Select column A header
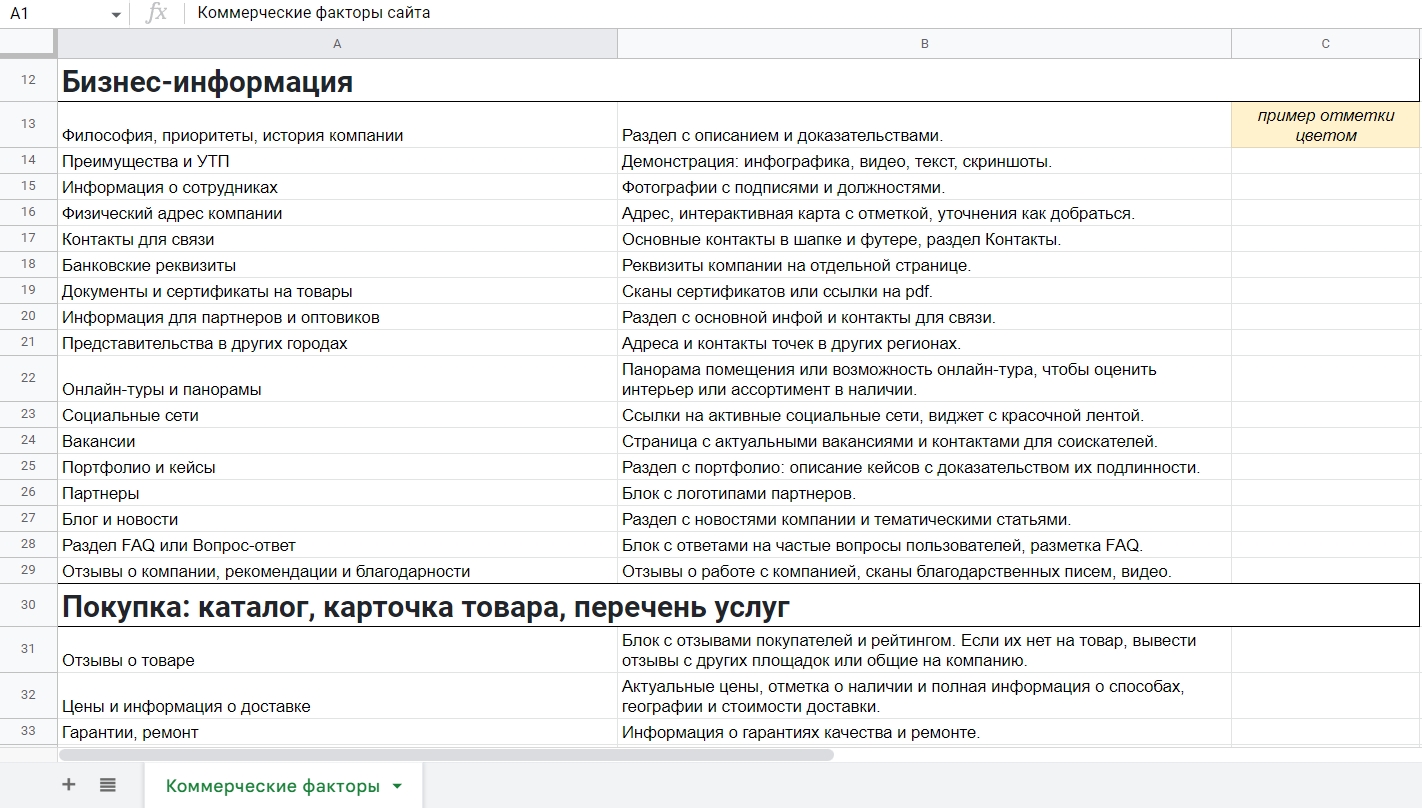 (337, 43)
